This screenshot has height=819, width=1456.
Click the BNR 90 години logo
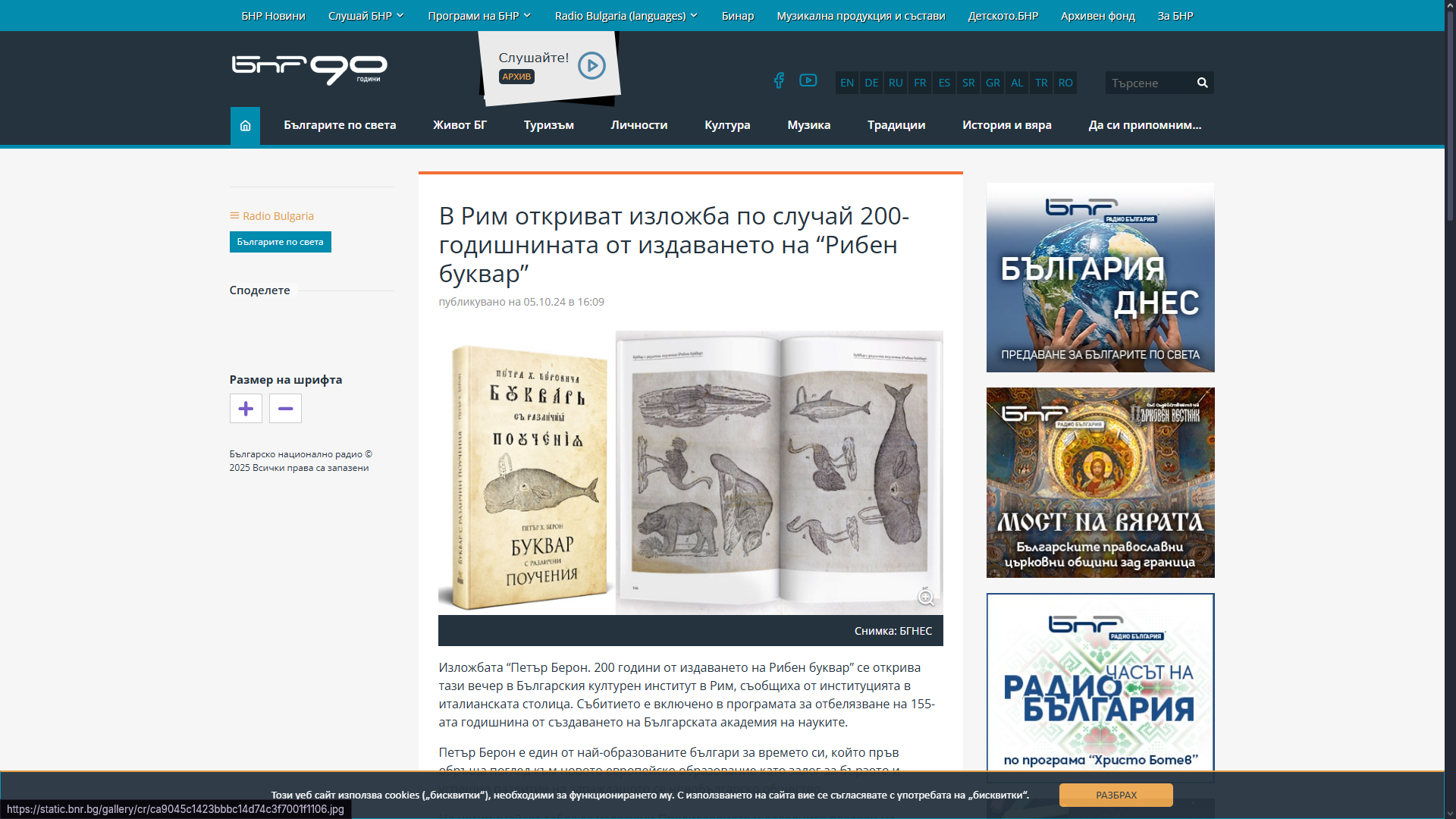click(309, 70)
